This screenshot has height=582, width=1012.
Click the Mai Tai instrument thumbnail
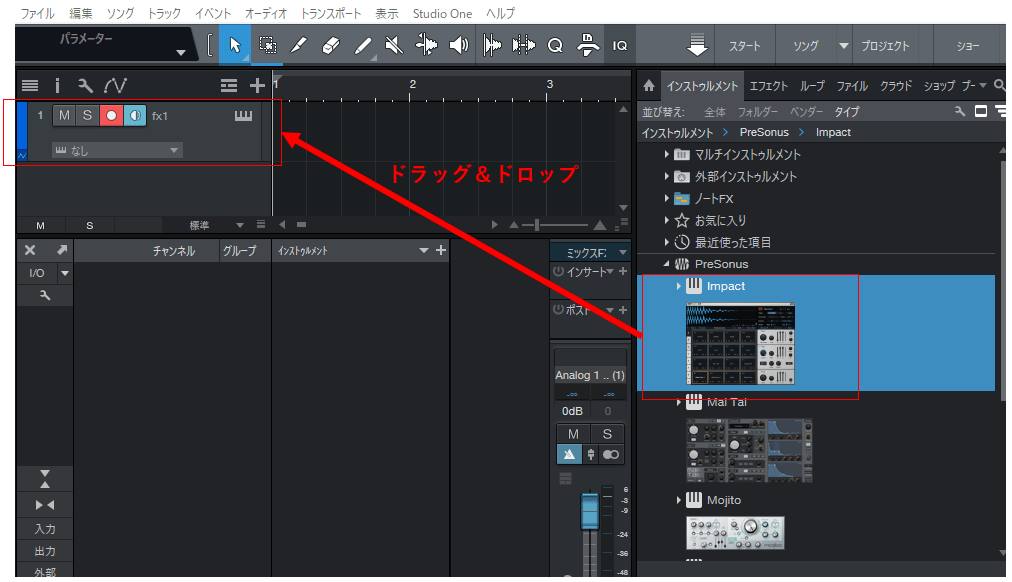click(x=749, y=450)
